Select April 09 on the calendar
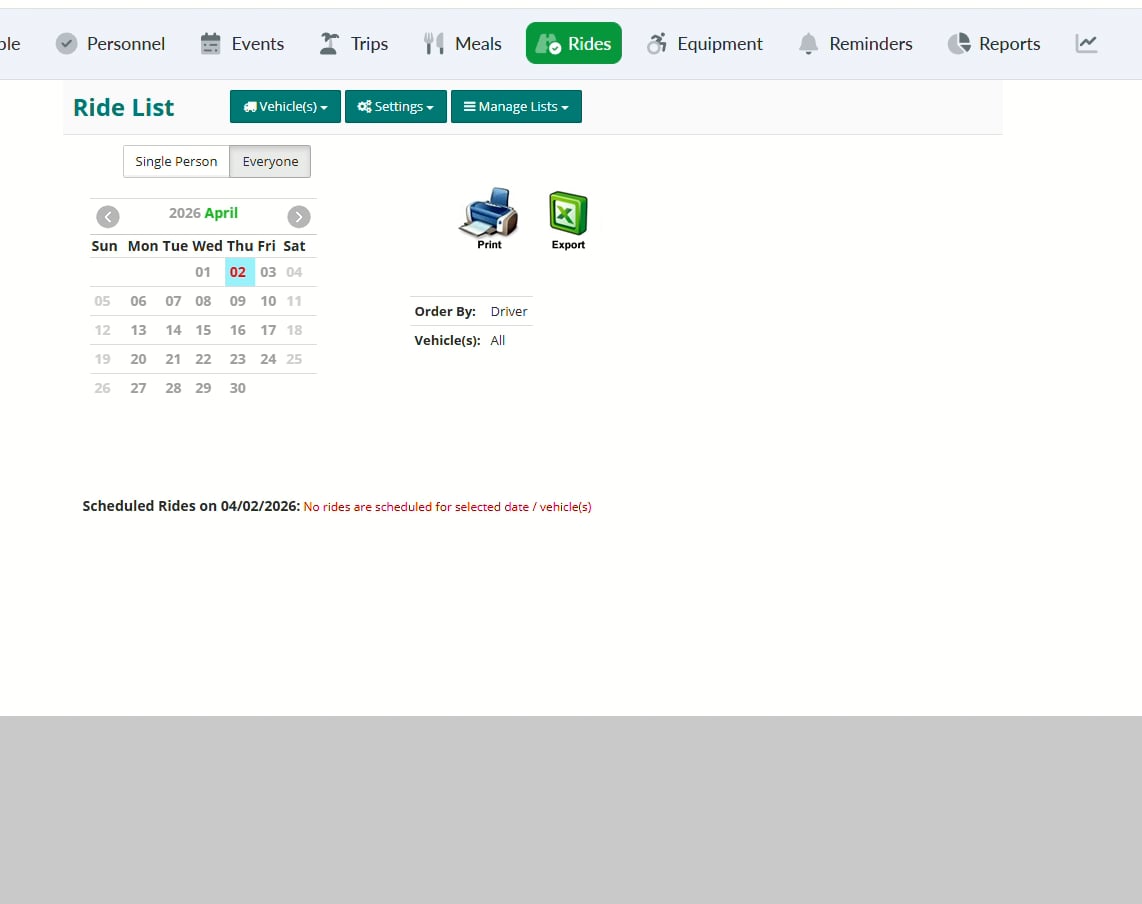This screenshot has height=904, width=1142. coord(238,302)
